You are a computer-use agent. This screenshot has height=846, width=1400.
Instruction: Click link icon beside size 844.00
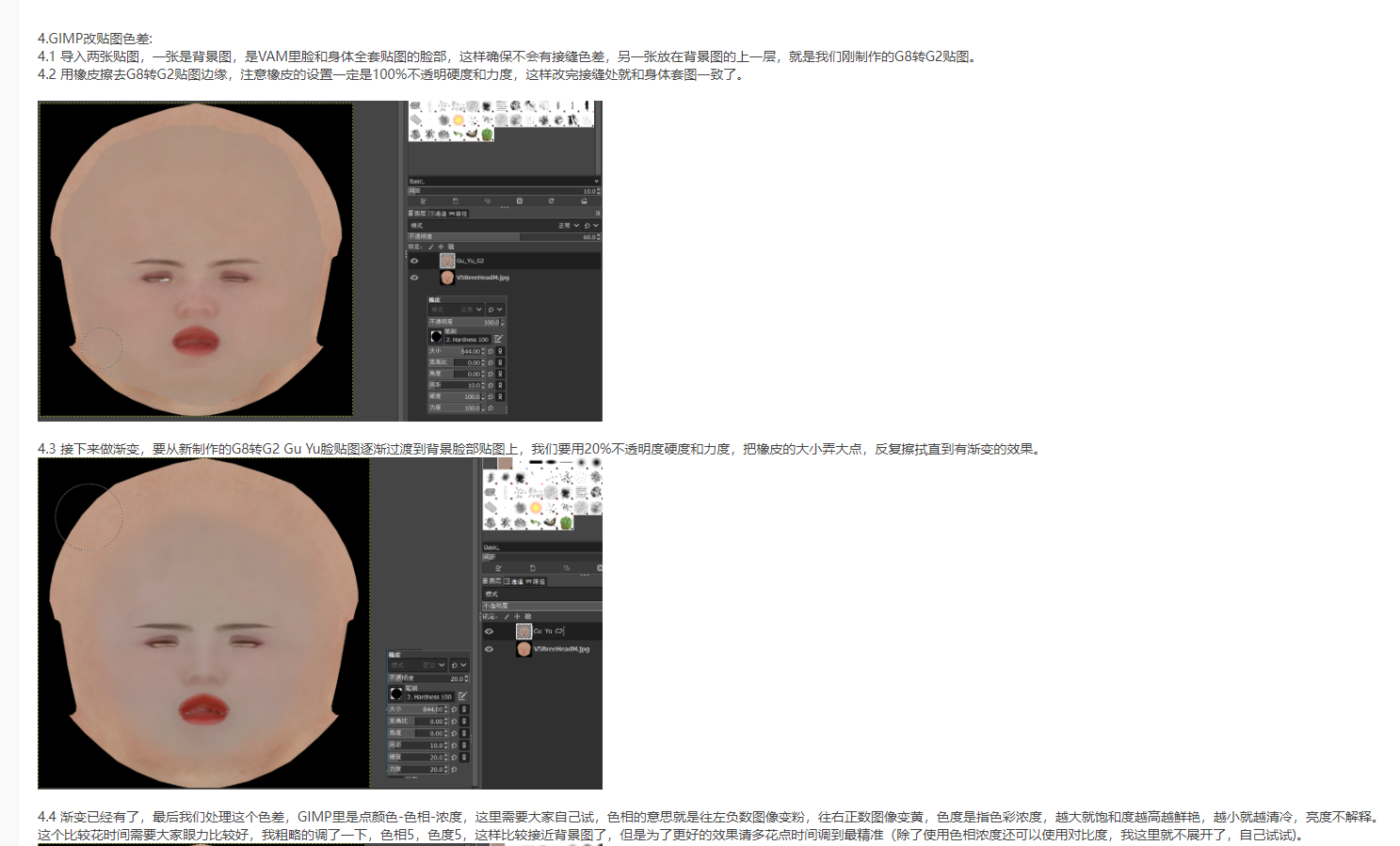[x=464, y=710]
